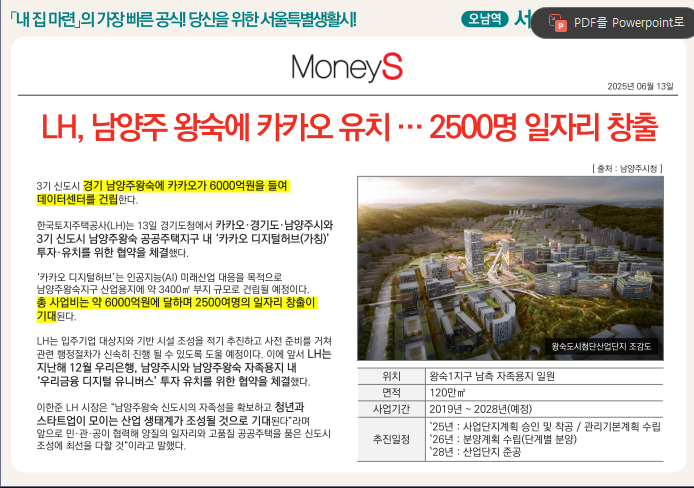Viewport: 694px width, 488px height.
Task: Click the highlighted sentence '총 사업비는 약 6000억원에 달하며'
Action: click(x=116, y=303)
